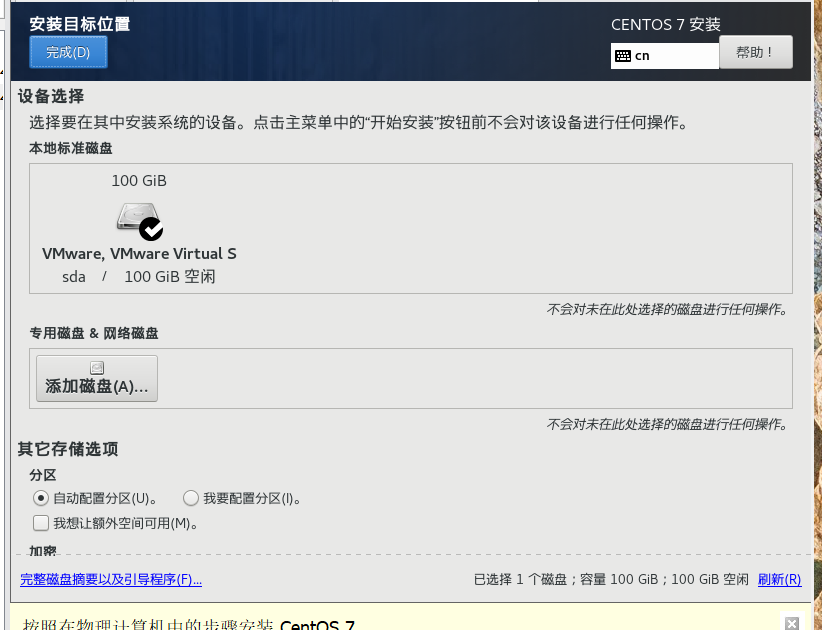Click the 其它存储选项 heading
This screenshot has width=822, height=630.
click(x=68, y=449)
